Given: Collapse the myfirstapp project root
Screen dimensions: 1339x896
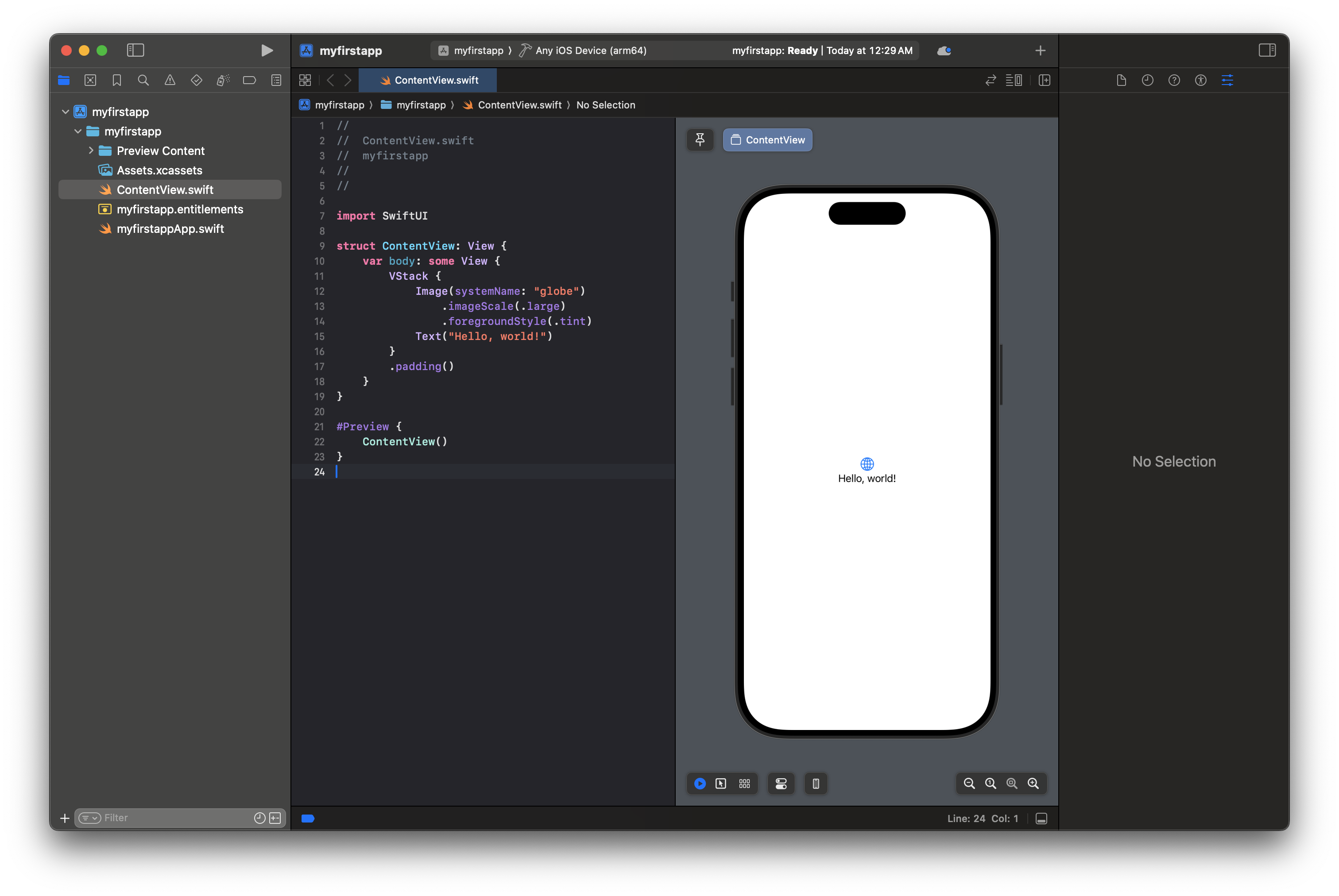Looking at the screenshot, I should [x=66, y=112].
